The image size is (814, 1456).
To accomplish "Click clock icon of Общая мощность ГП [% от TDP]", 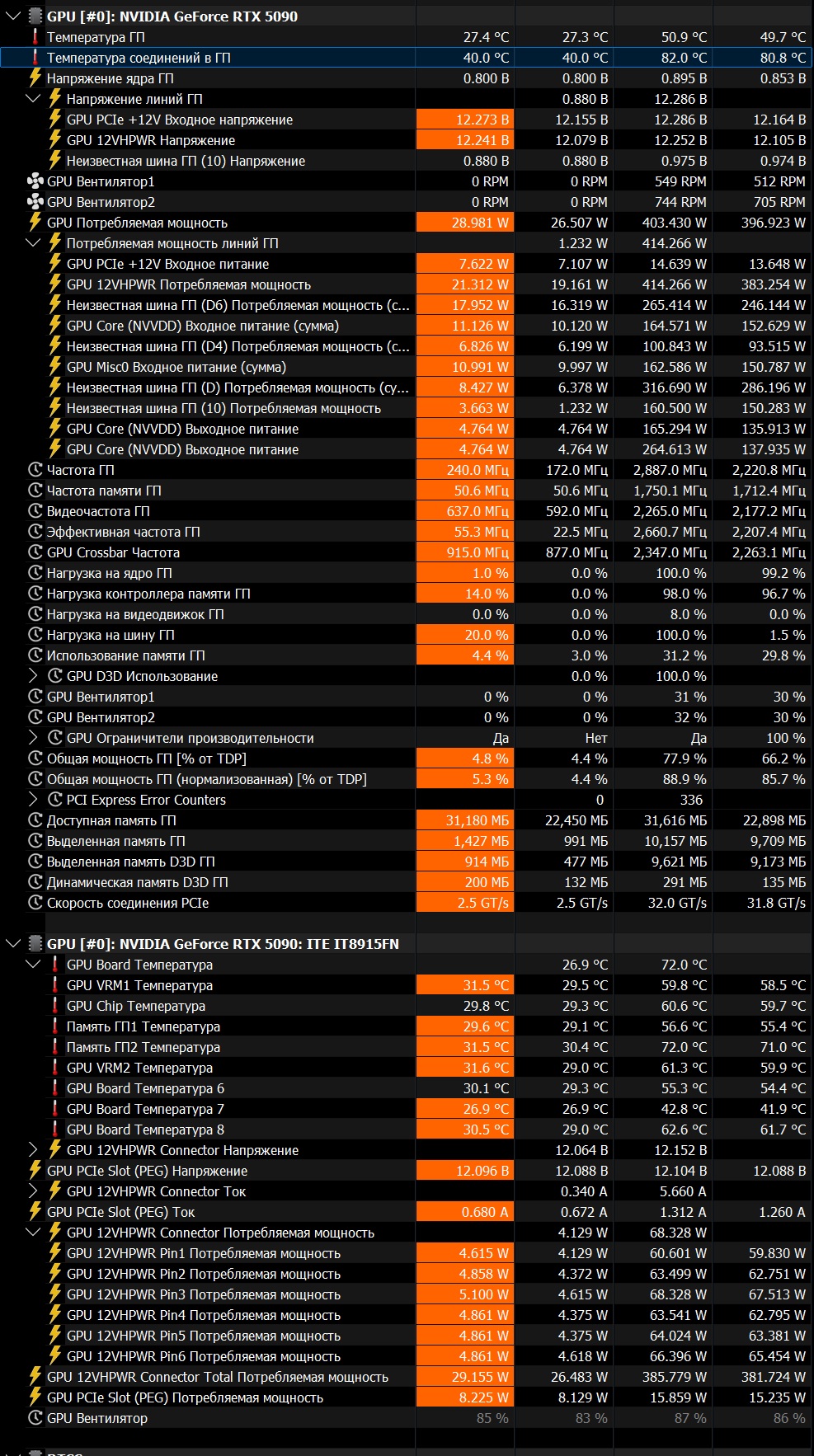I will coord(35,758).
